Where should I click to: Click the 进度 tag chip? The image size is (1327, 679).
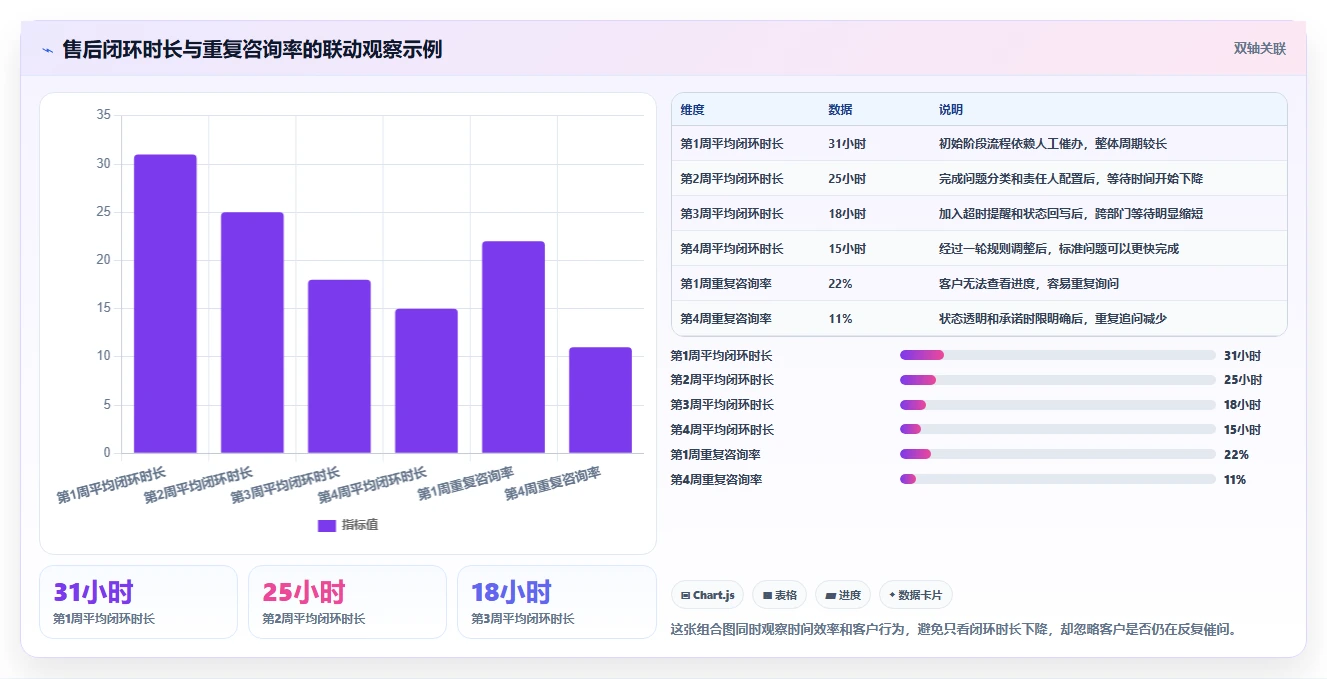[x=843, y=595]
